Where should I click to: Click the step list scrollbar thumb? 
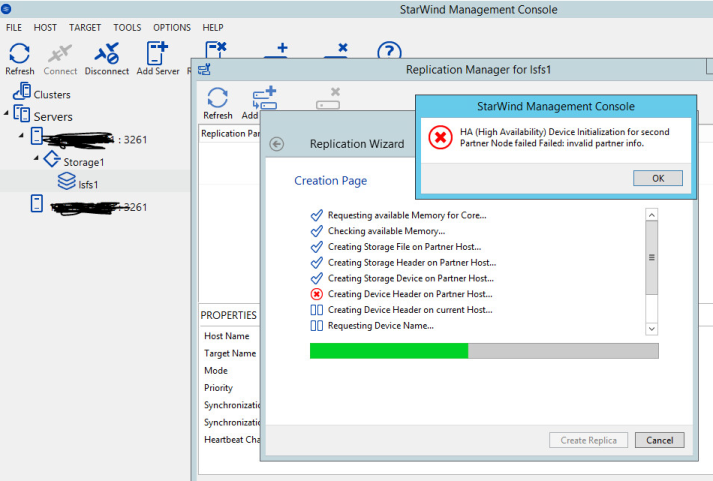652,257
